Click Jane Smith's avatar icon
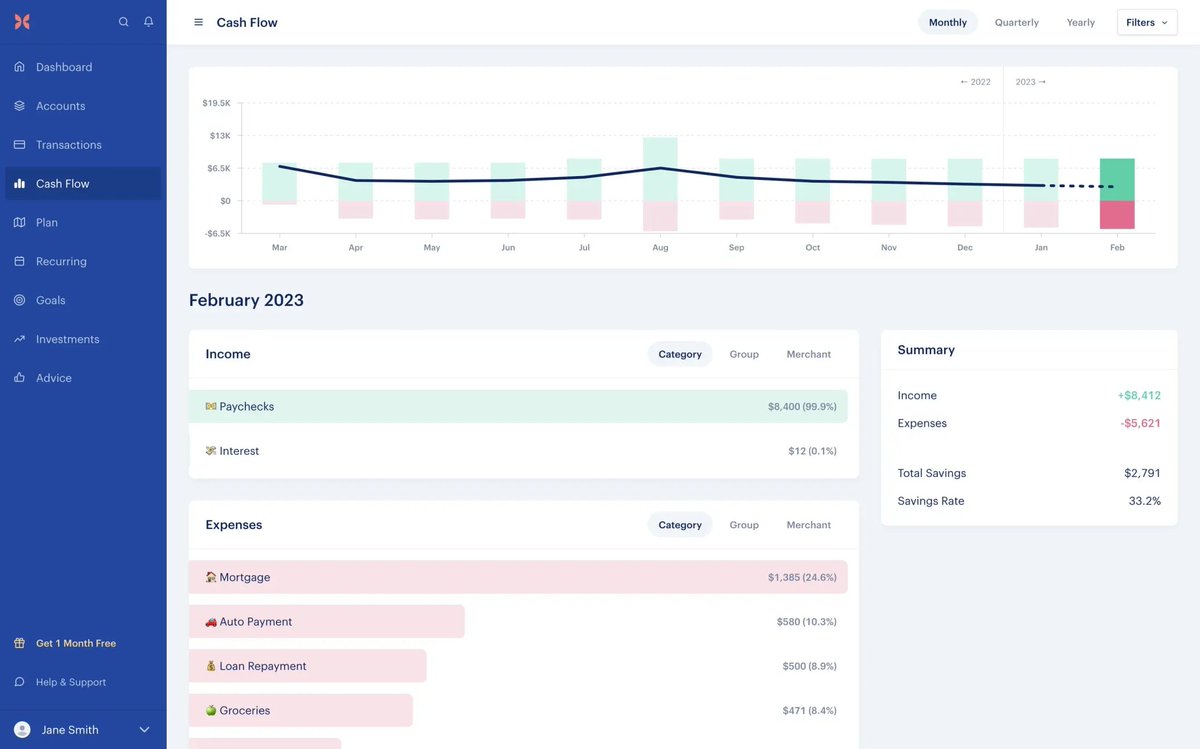 point(22,730)
